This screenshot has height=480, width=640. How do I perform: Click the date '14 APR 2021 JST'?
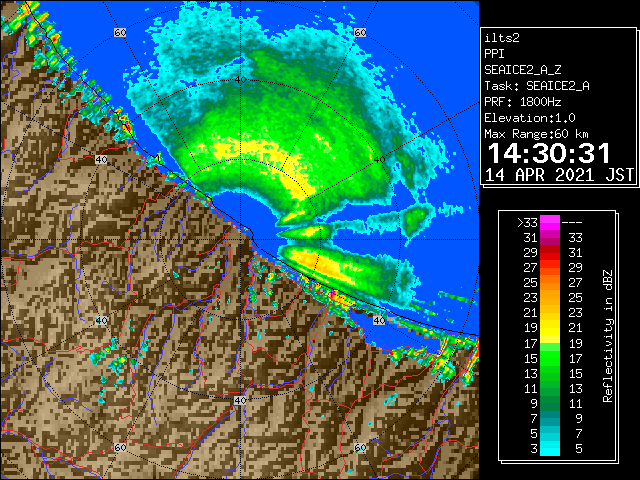coord(559,175)
